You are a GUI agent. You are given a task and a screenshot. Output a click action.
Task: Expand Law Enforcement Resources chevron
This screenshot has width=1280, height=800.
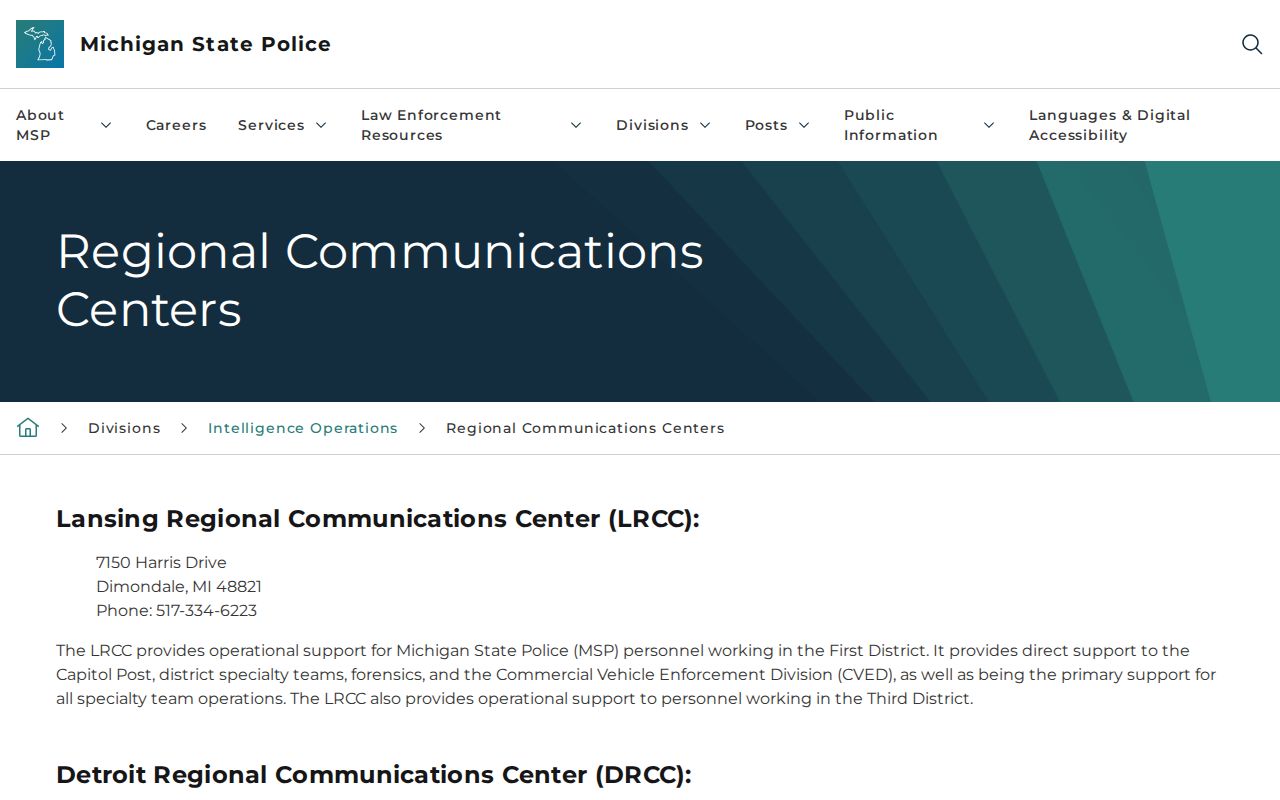click(x=576, y=125)
